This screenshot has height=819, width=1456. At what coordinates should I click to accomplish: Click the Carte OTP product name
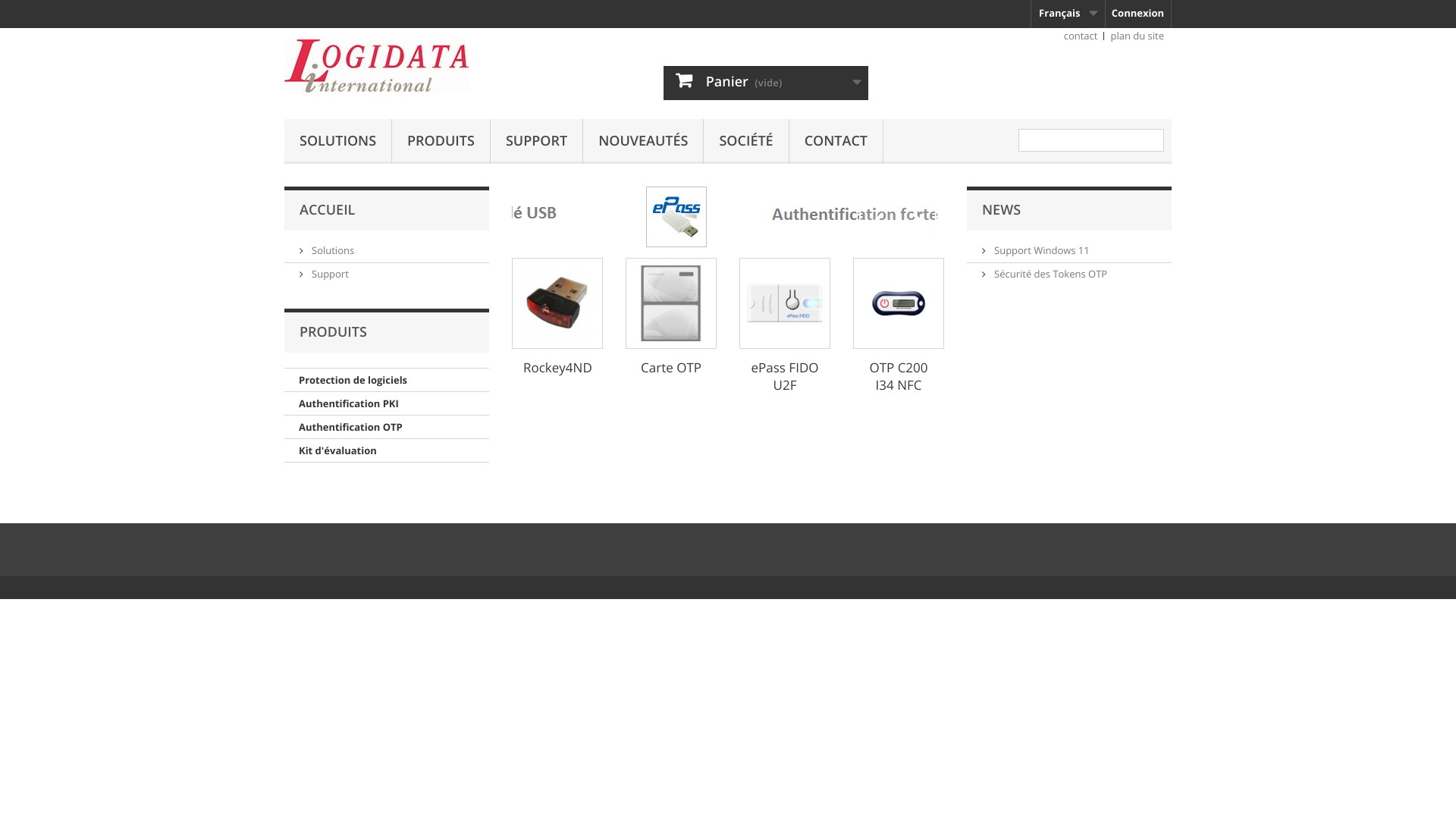click(671, 368)
